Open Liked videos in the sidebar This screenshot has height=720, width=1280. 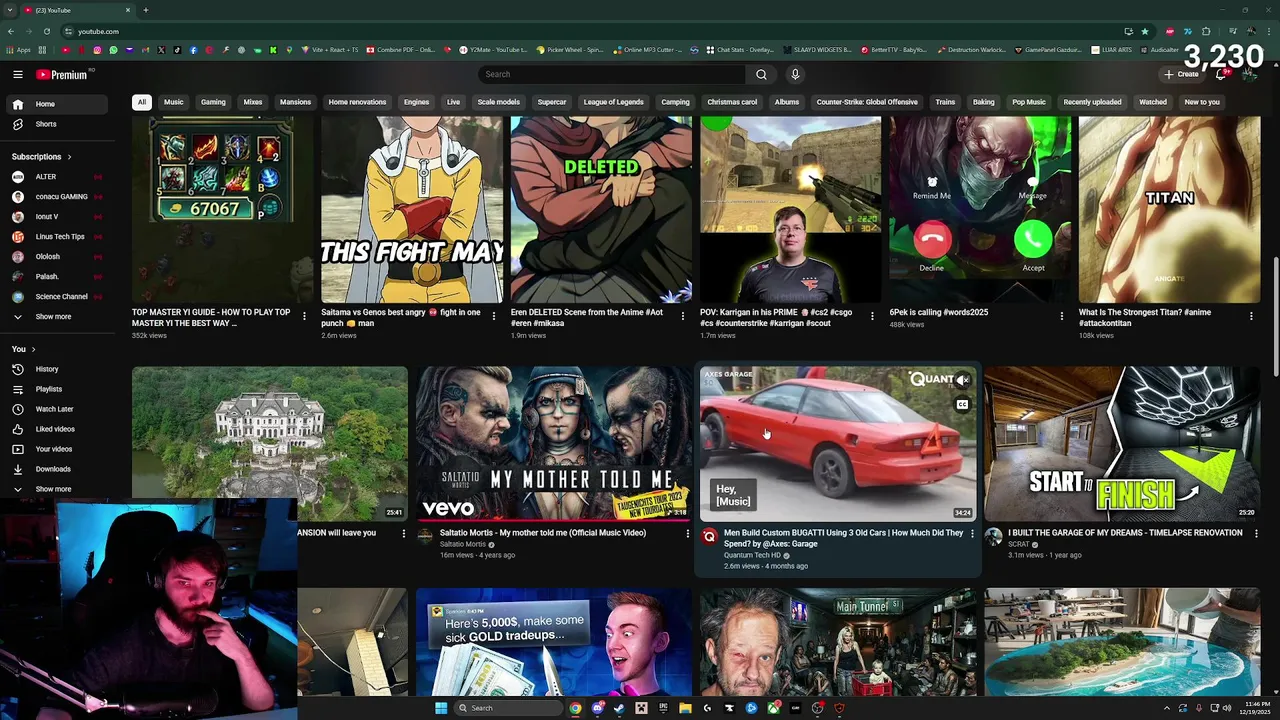click(56, 429)
